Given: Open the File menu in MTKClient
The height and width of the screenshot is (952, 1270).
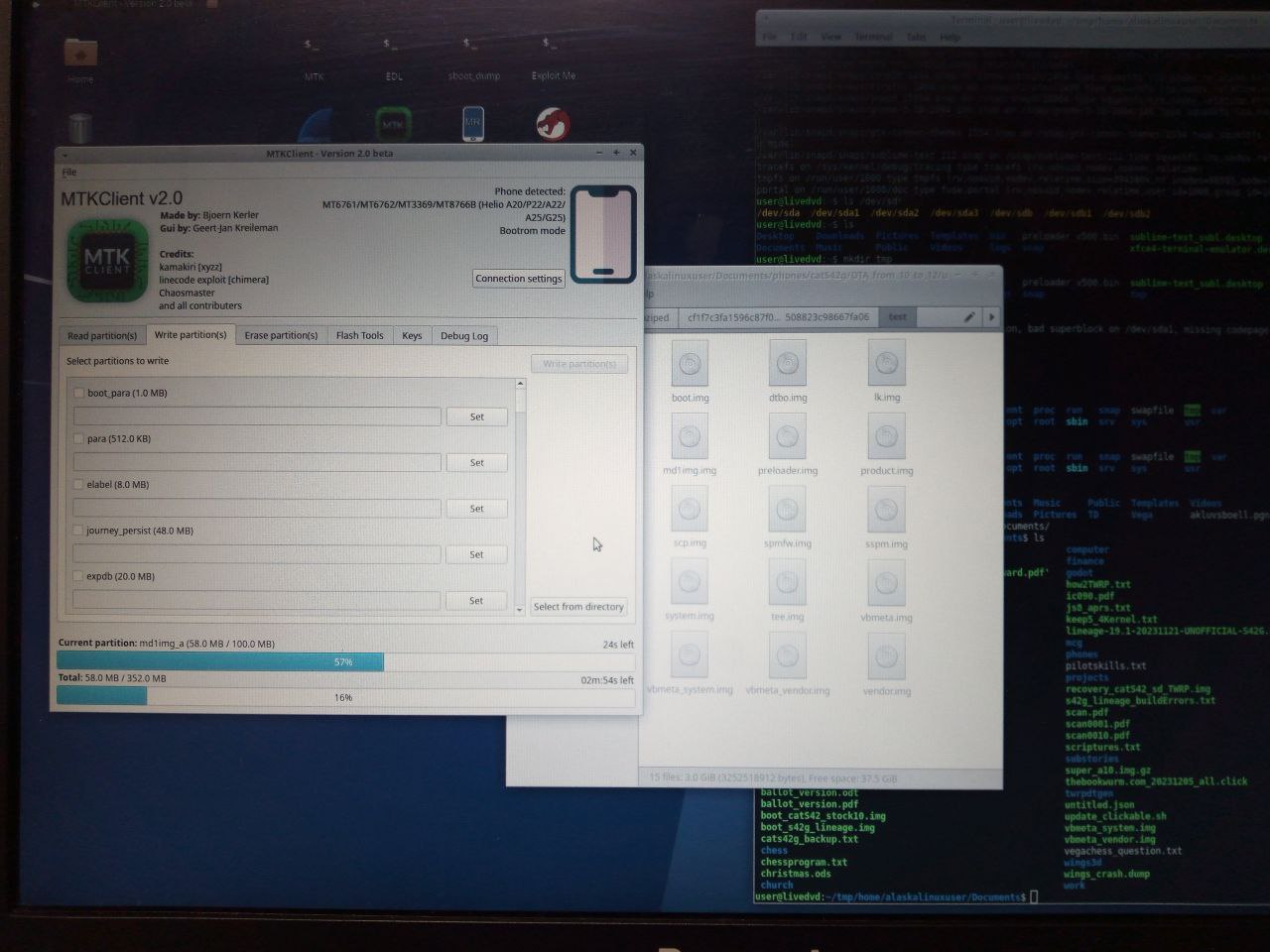Looking at the screenshot, I should [69, 173].
